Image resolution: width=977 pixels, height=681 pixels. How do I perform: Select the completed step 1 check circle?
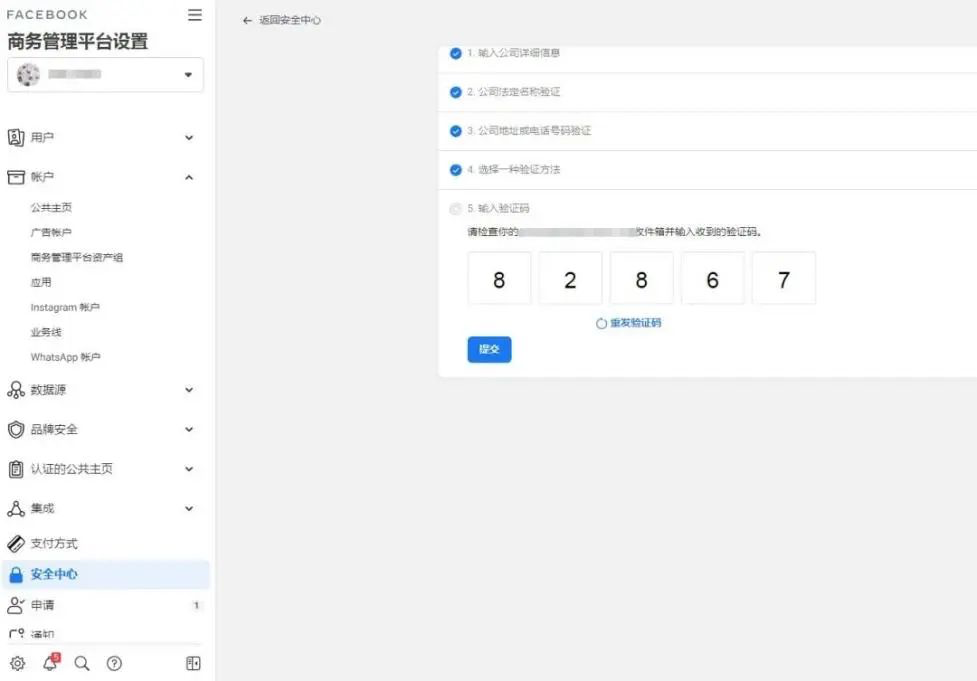click(455, 54)
